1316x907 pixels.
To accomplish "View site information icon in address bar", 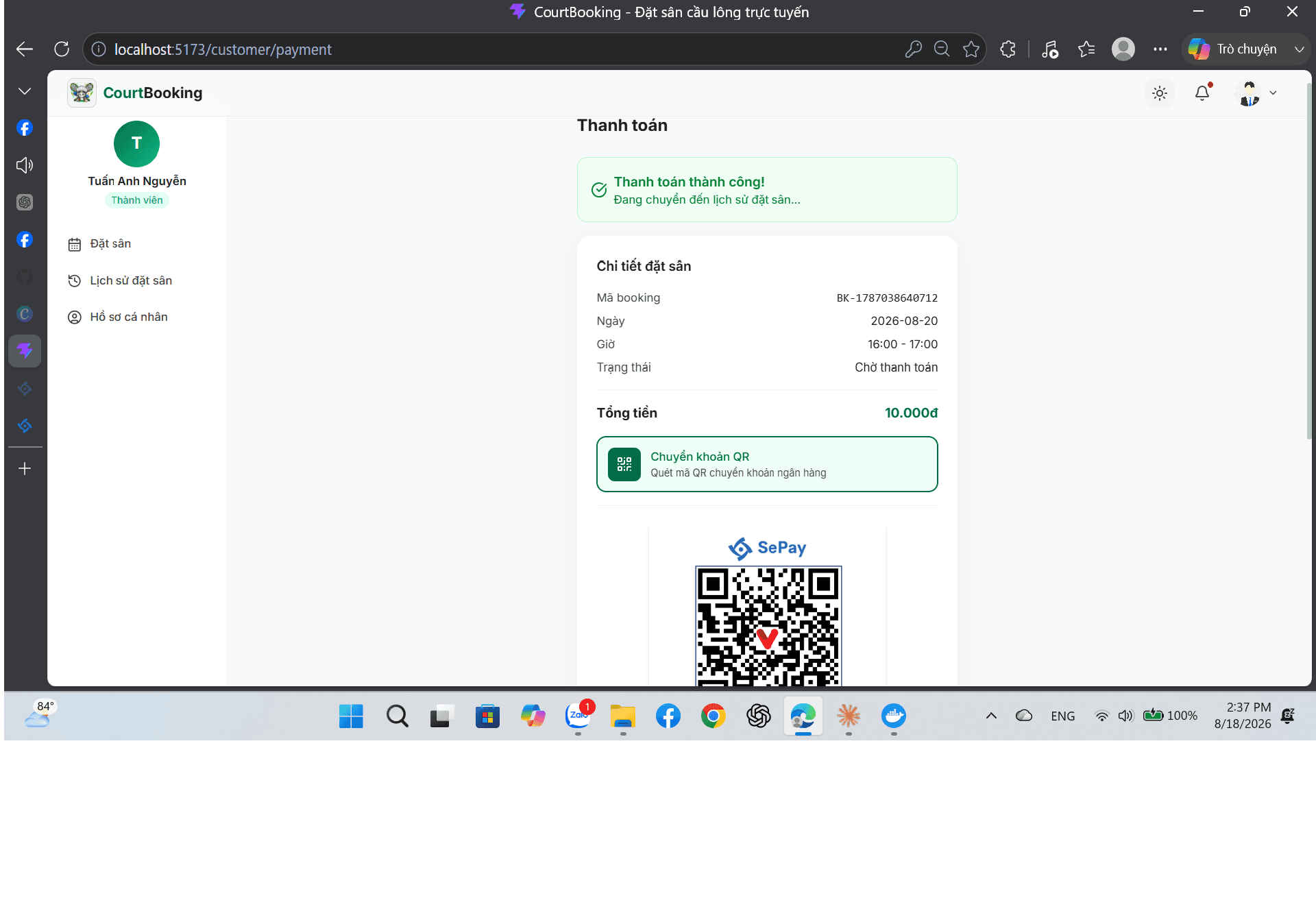I will (x=99, y=49).
